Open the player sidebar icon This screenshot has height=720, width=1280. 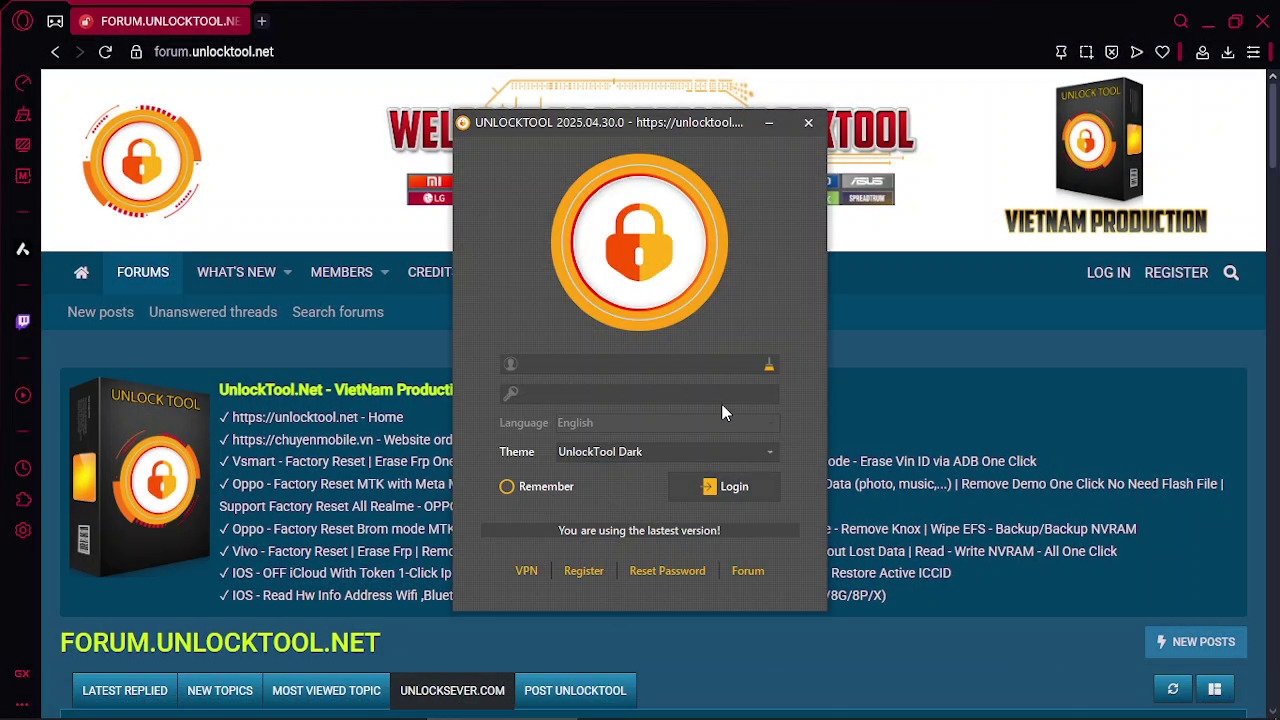tap(22, 395)
